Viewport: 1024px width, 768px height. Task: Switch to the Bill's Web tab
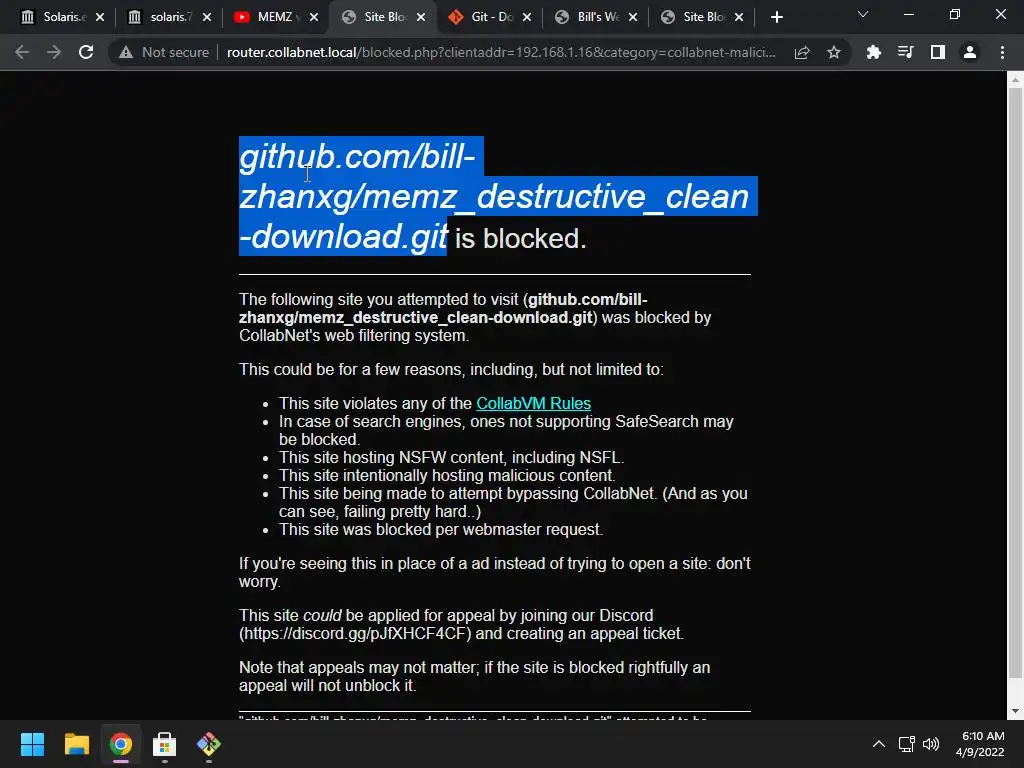[596, 17]
